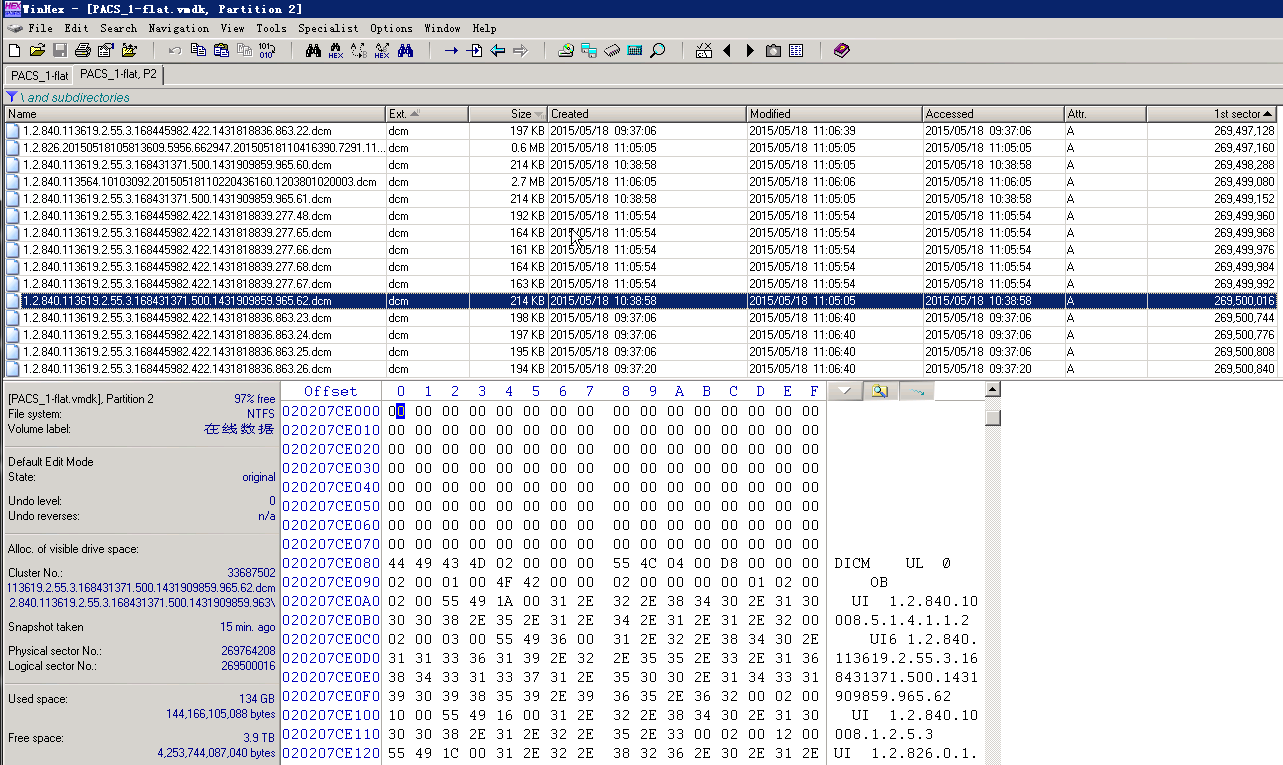Viewport: 1283px width, 765px height.
Task: Click the hex view scrollbar up arrow
Action: [992, 390]
